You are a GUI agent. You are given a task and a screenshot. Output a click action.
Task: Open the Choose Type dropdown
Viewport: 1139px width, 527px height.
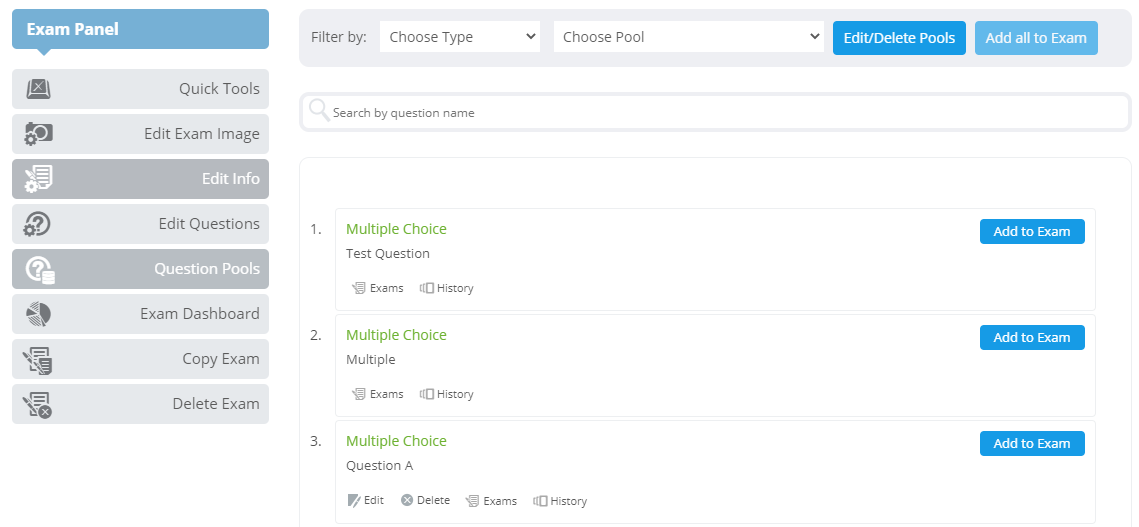(460, 37)
